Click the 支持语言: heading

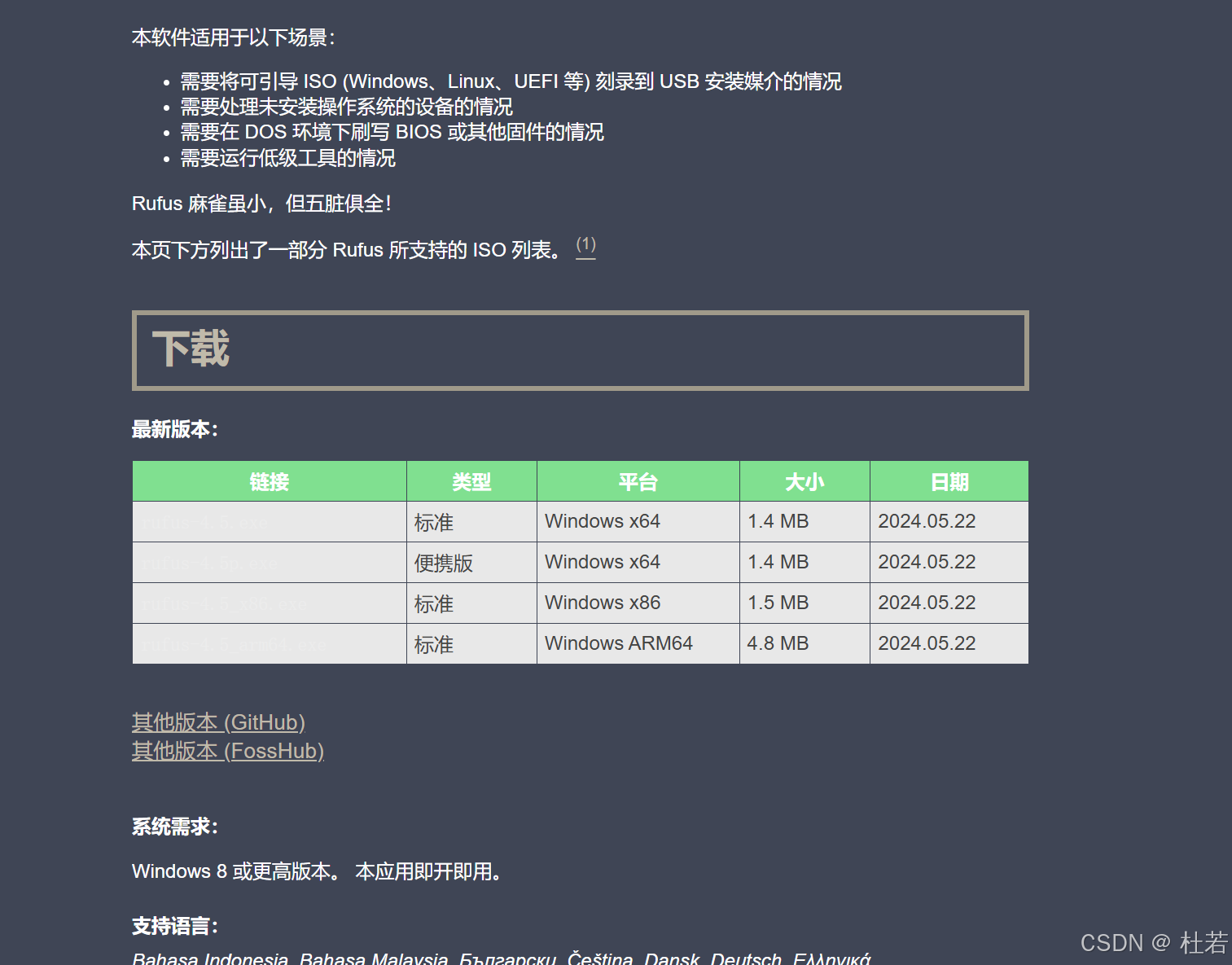[175, 926]
